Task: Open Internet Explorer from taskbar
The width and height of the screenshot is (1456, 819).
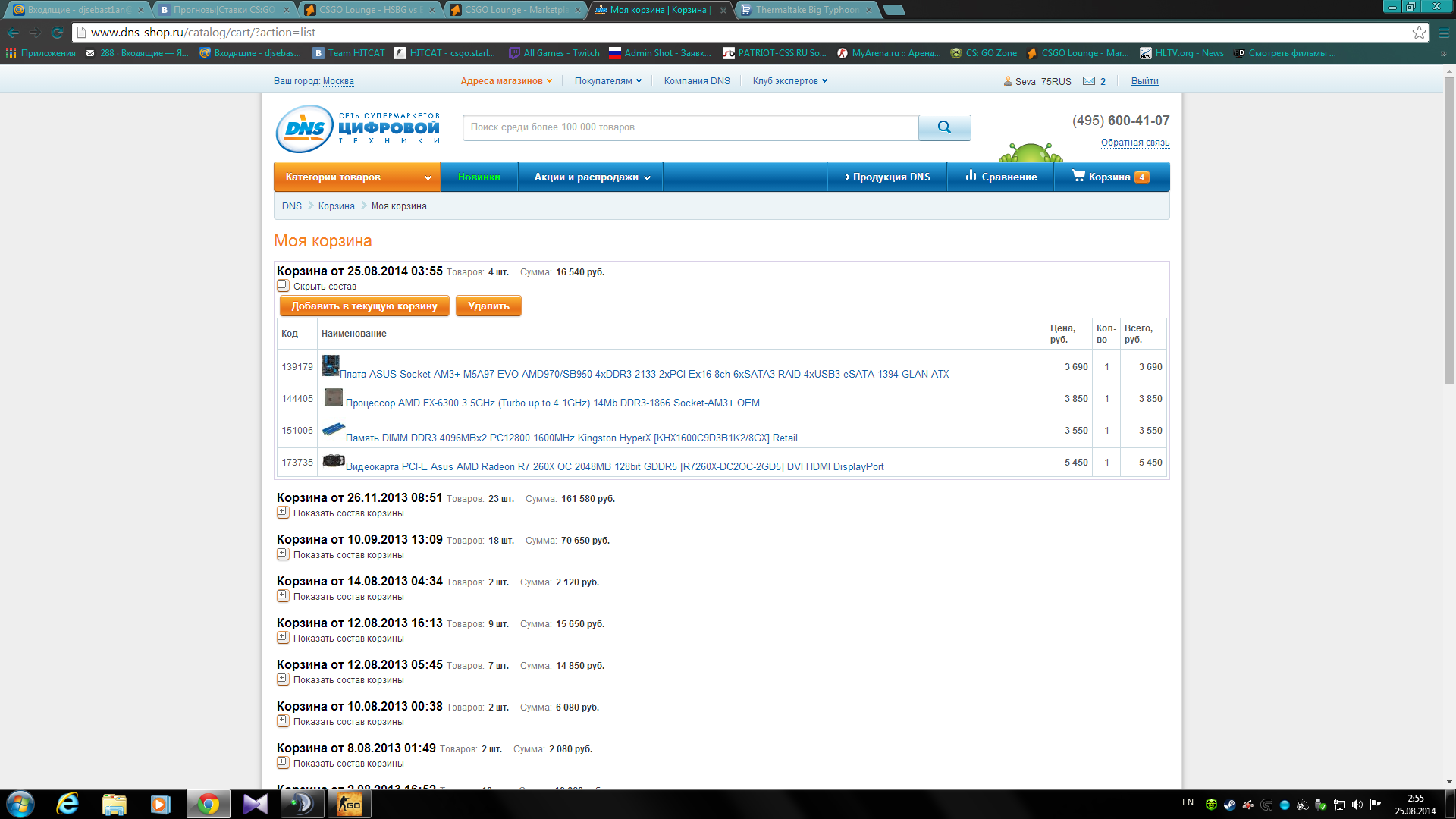Action: tap(67, 804)
